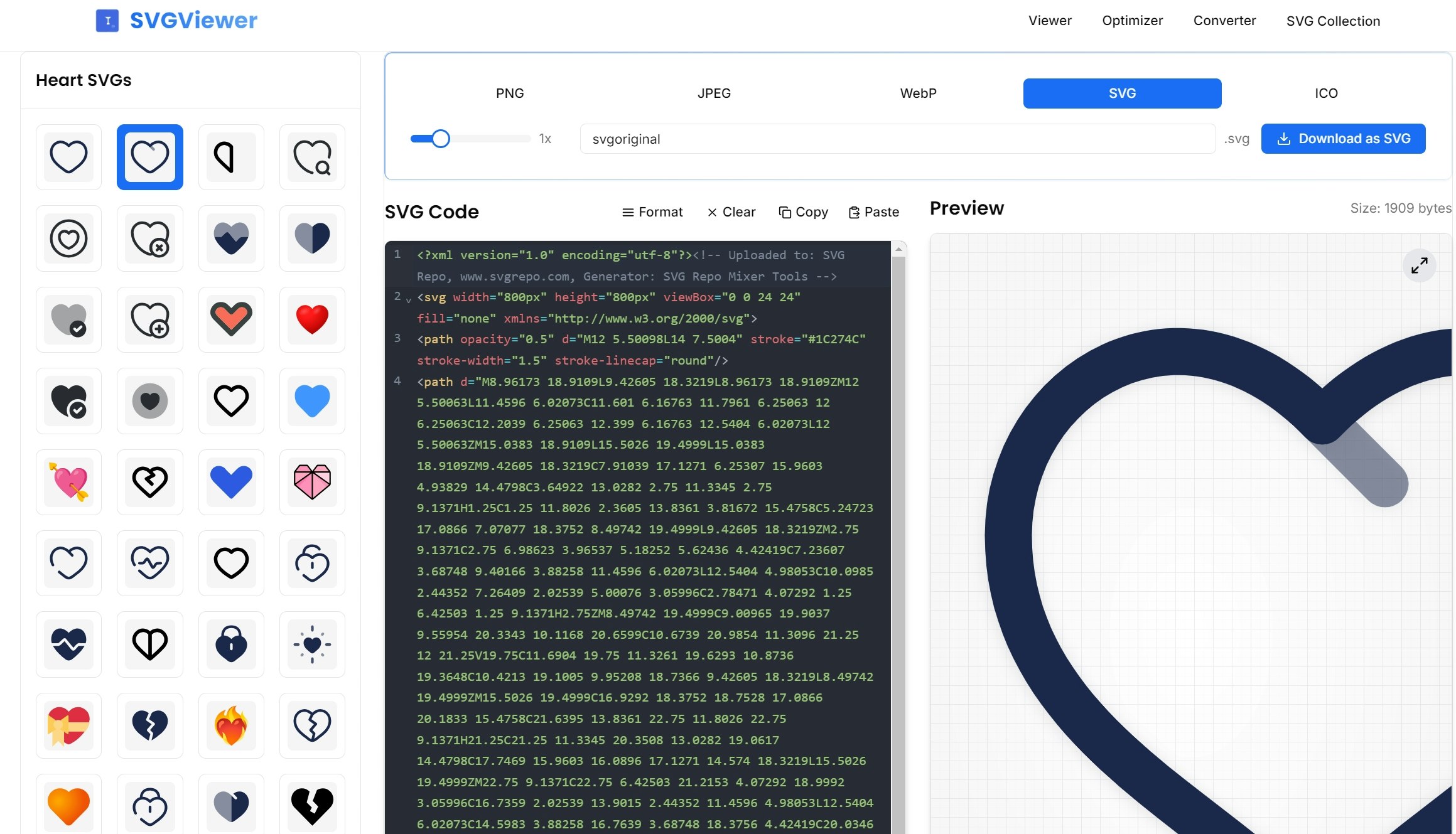Select the heart on fire emoji
Viewport: 1456px width, 834px height.
[231, 726]
